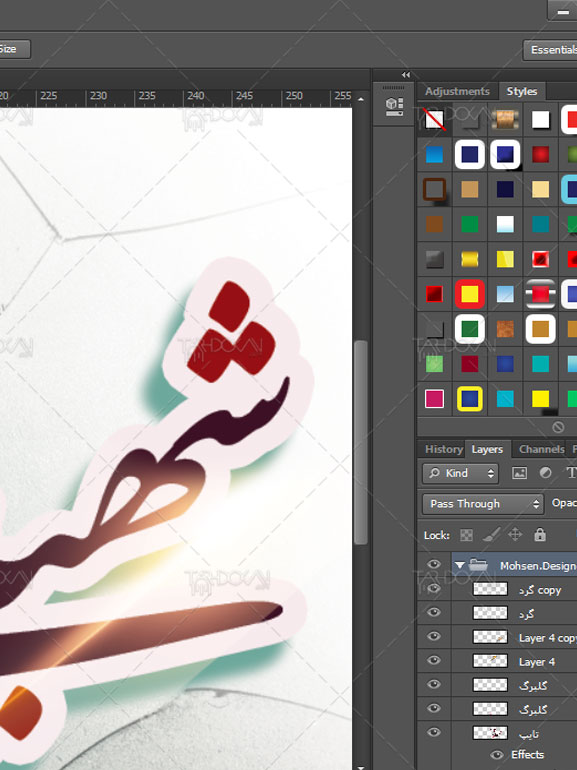Select the Layer 4 layer thumbnail
Viewport: 577px width, 770px height.
pyautogui.click(x=490, y=661)
